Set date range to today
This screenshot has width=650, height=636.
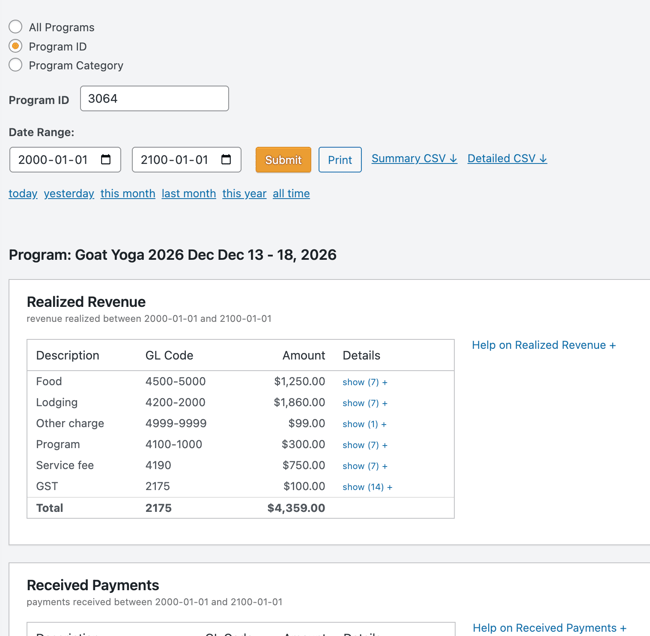click(x=23, y=194)
